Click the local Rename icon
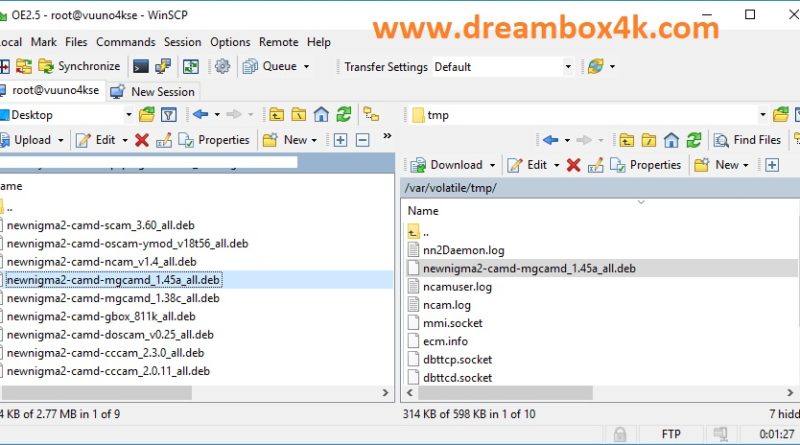The width and height of the screenshot is (800, 445). pos(164,140)
